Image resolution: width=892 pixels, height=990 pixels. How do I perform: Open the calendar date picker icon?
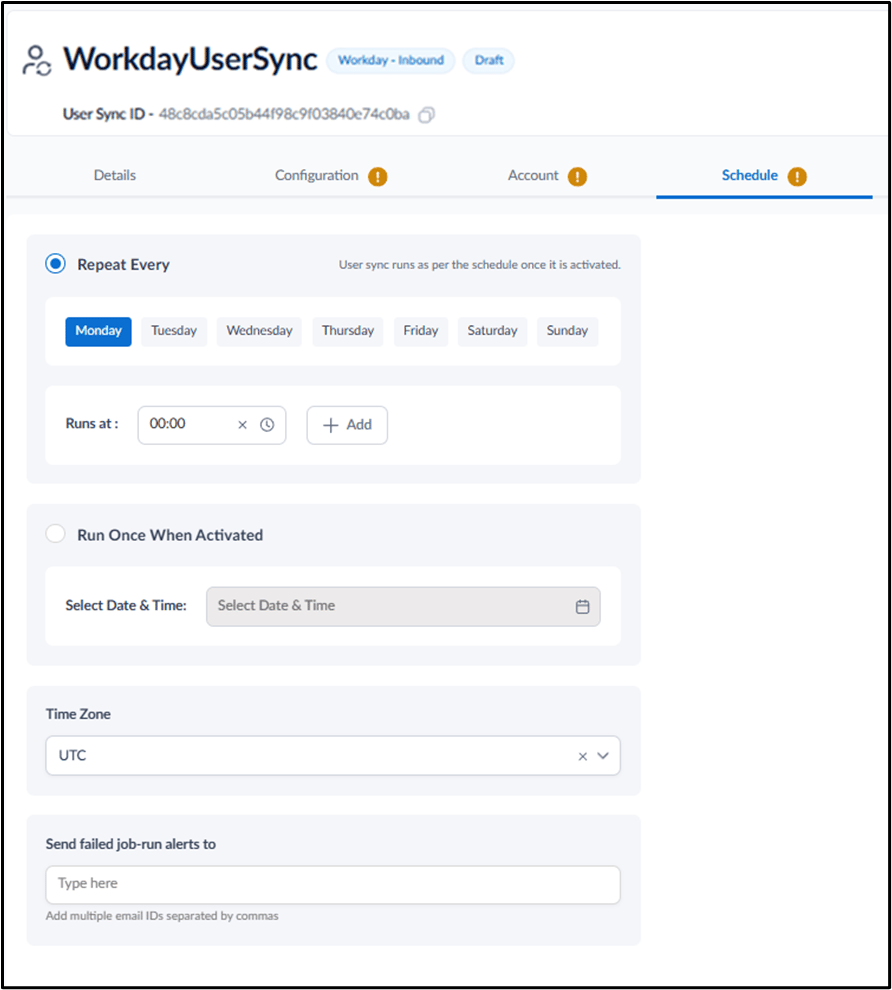(582, 607)
